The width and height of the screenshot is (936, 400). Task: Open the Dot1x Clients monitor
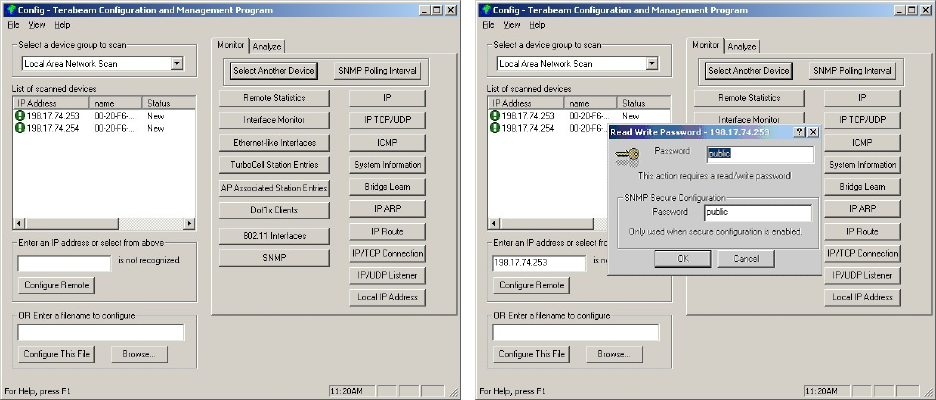pos(274,210)
